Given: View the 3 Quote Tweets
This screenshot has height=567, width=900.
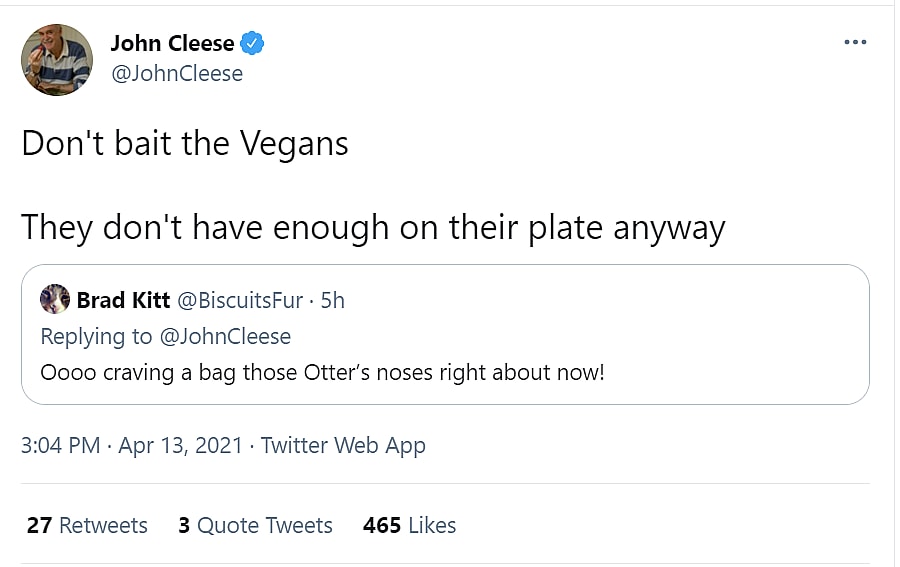Looking at the screenshot, I should click(x=255, y=525).
